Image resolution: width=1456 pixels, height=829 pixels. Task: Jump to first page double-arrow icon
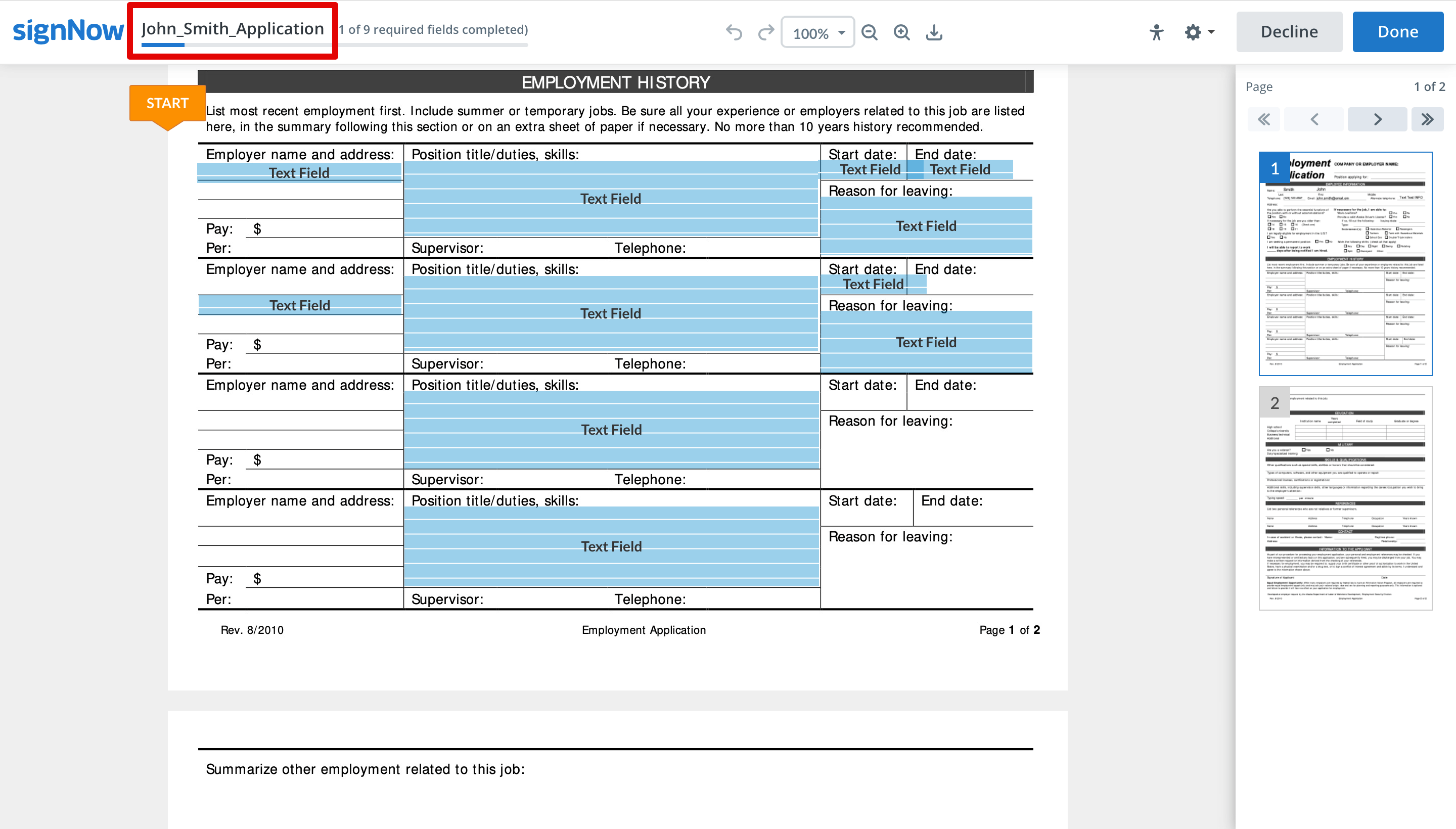point(1263,120)
